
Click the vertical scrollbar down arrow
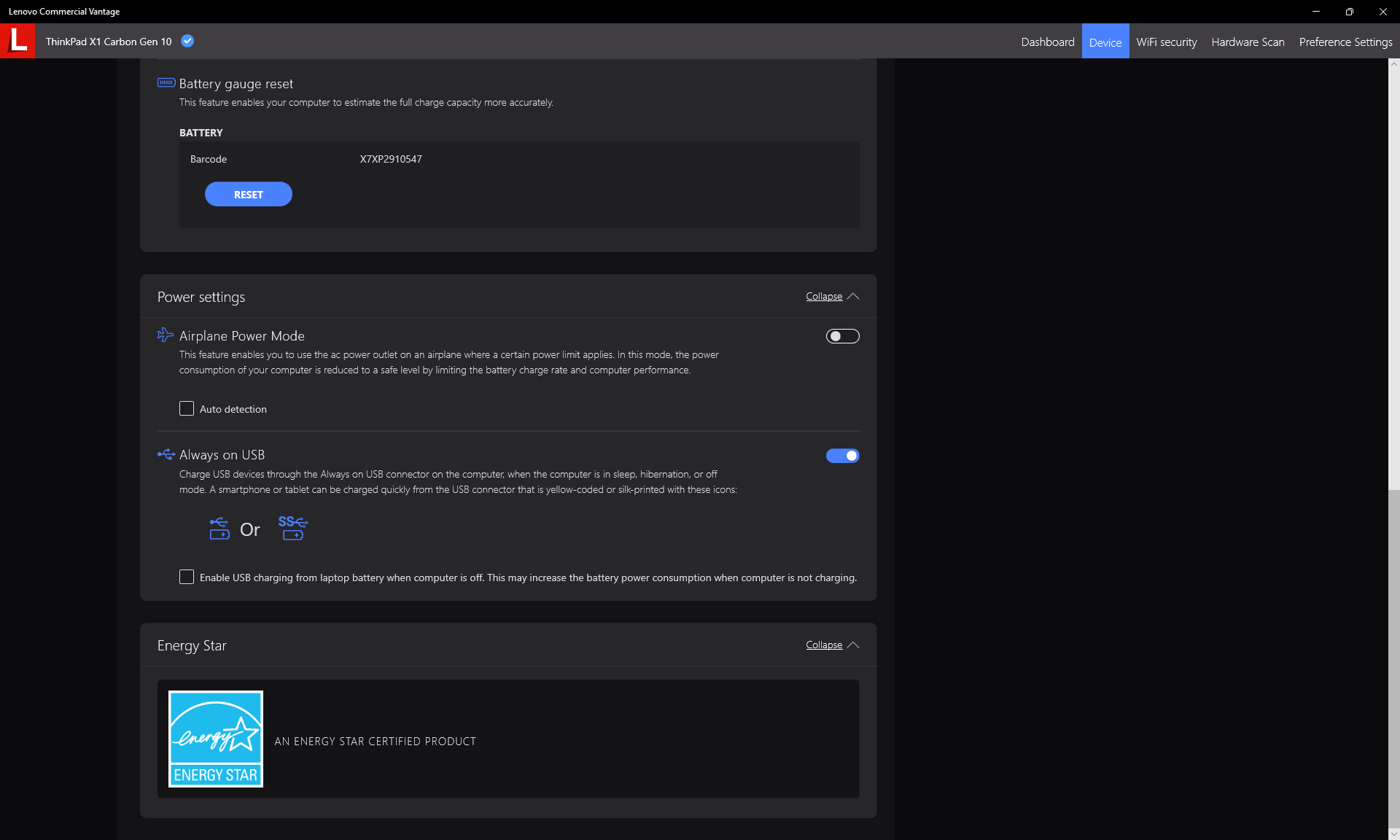coord(1393,833)
